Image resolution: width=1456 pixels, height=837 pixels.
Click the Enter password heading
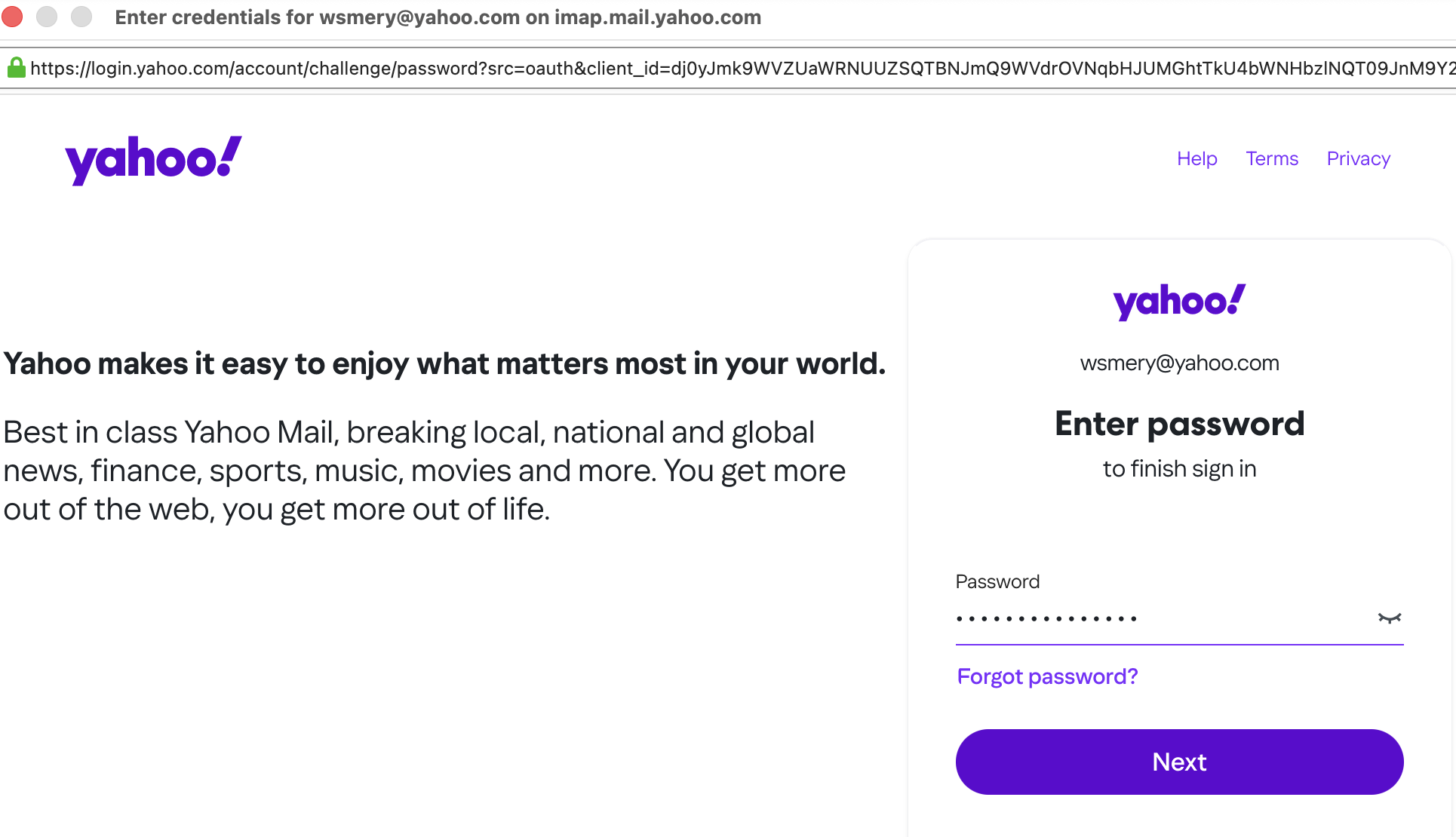(x=1179, y=424)
